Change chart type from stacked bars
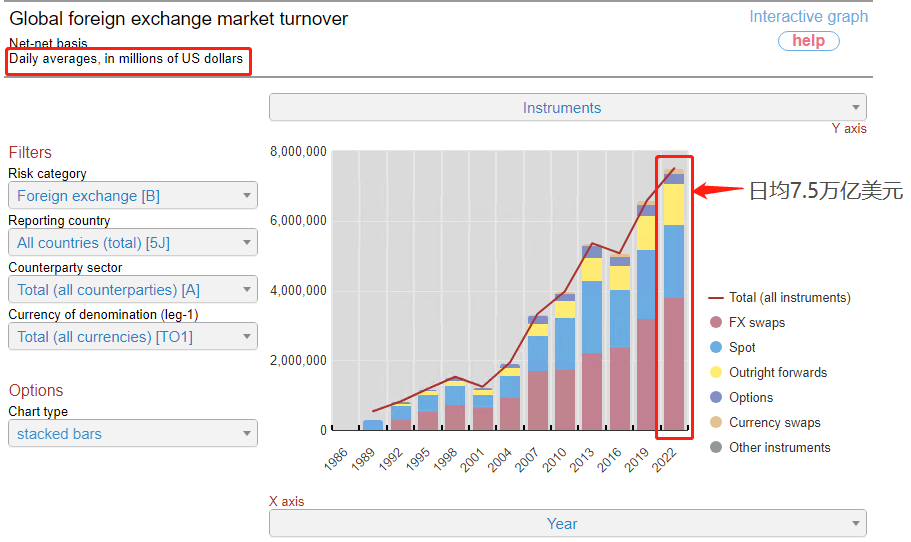Screen dimensions: 911x542 pos(133,434)
